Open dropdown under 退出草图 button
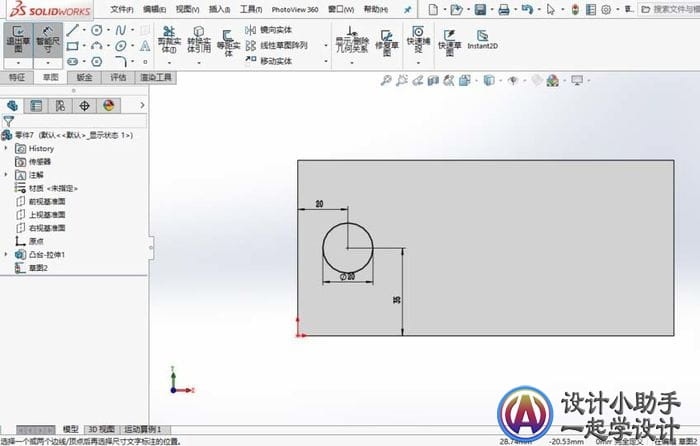Image resolution: width=700 pixels, height=446 pixels. (x=18, y=63)
